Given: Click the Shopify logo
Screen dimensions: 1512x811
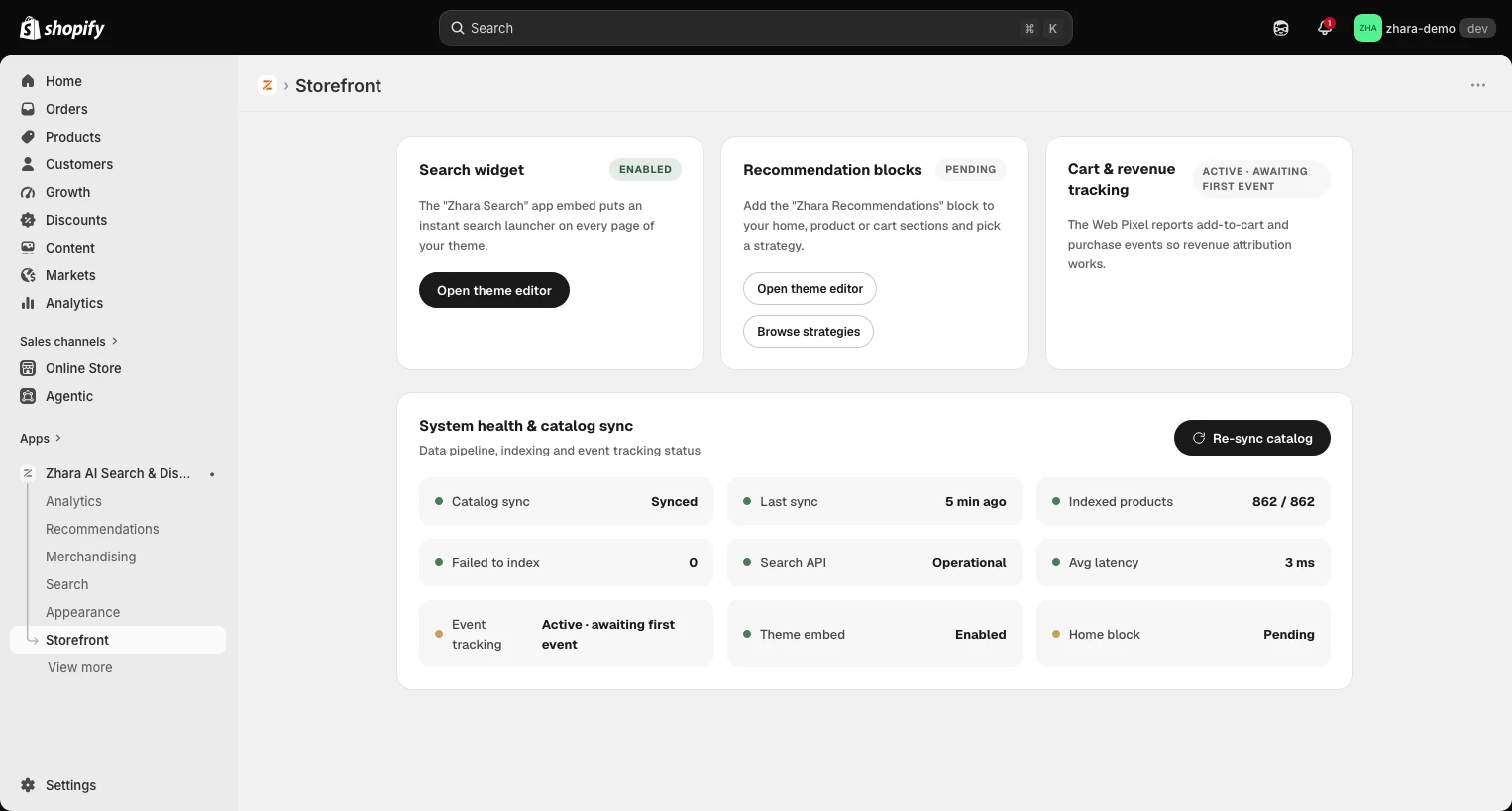Looking at the screenshot, I should 62,28.
